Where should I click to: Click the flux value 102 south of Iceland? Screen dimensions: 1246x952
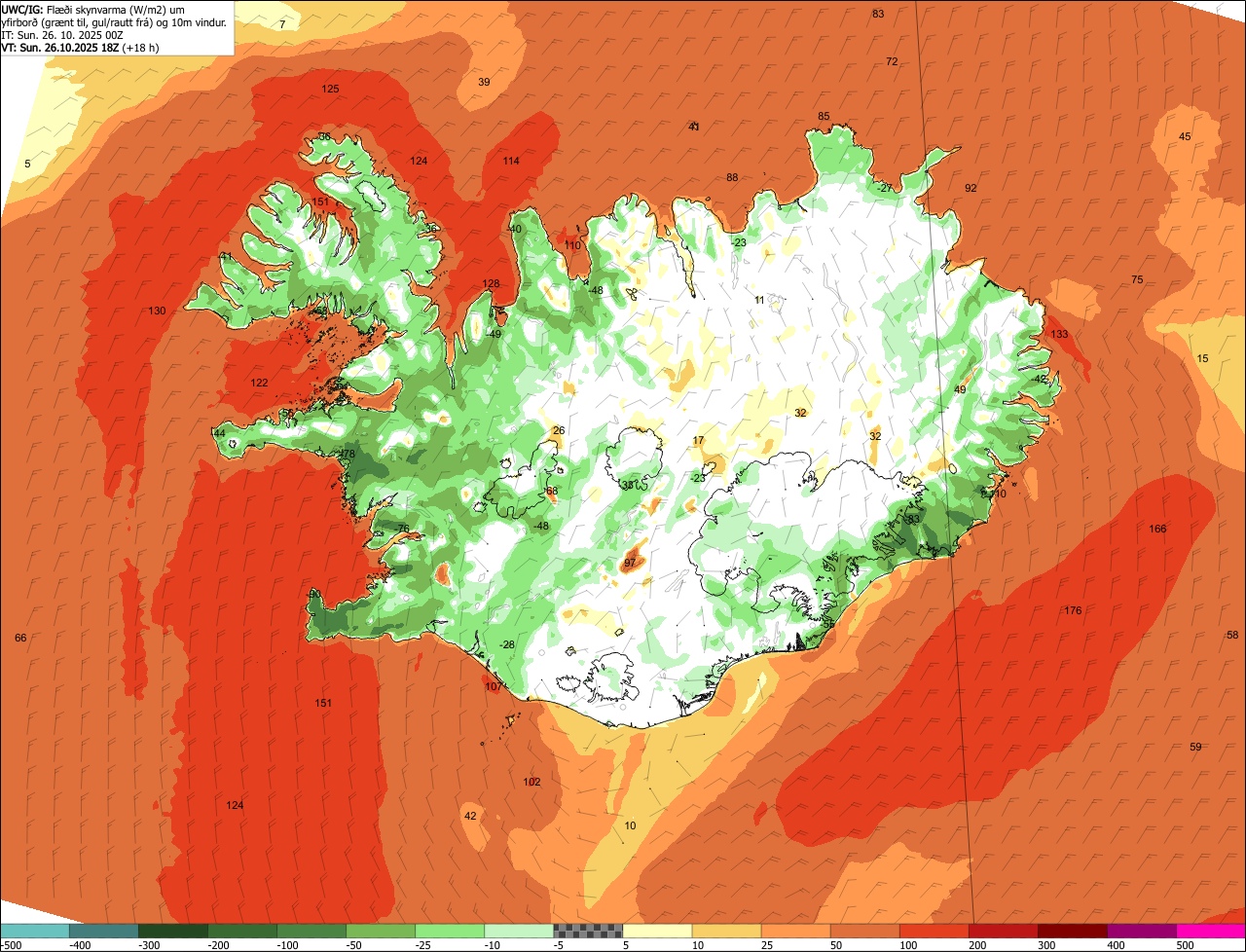[x=531, y=782]
